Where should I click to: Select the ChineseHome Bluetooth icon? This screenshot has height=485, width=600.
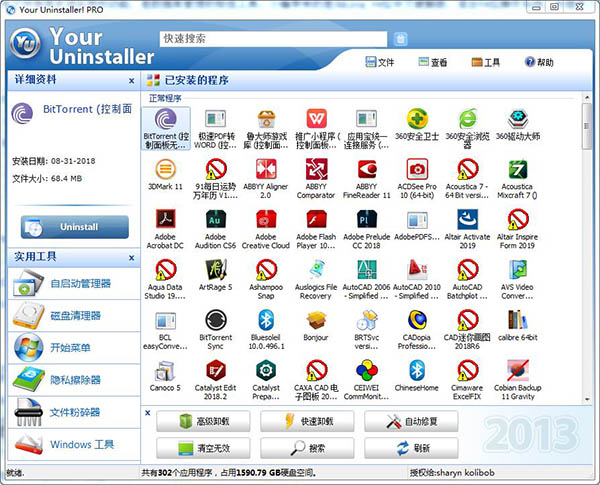tap(417, 370)
